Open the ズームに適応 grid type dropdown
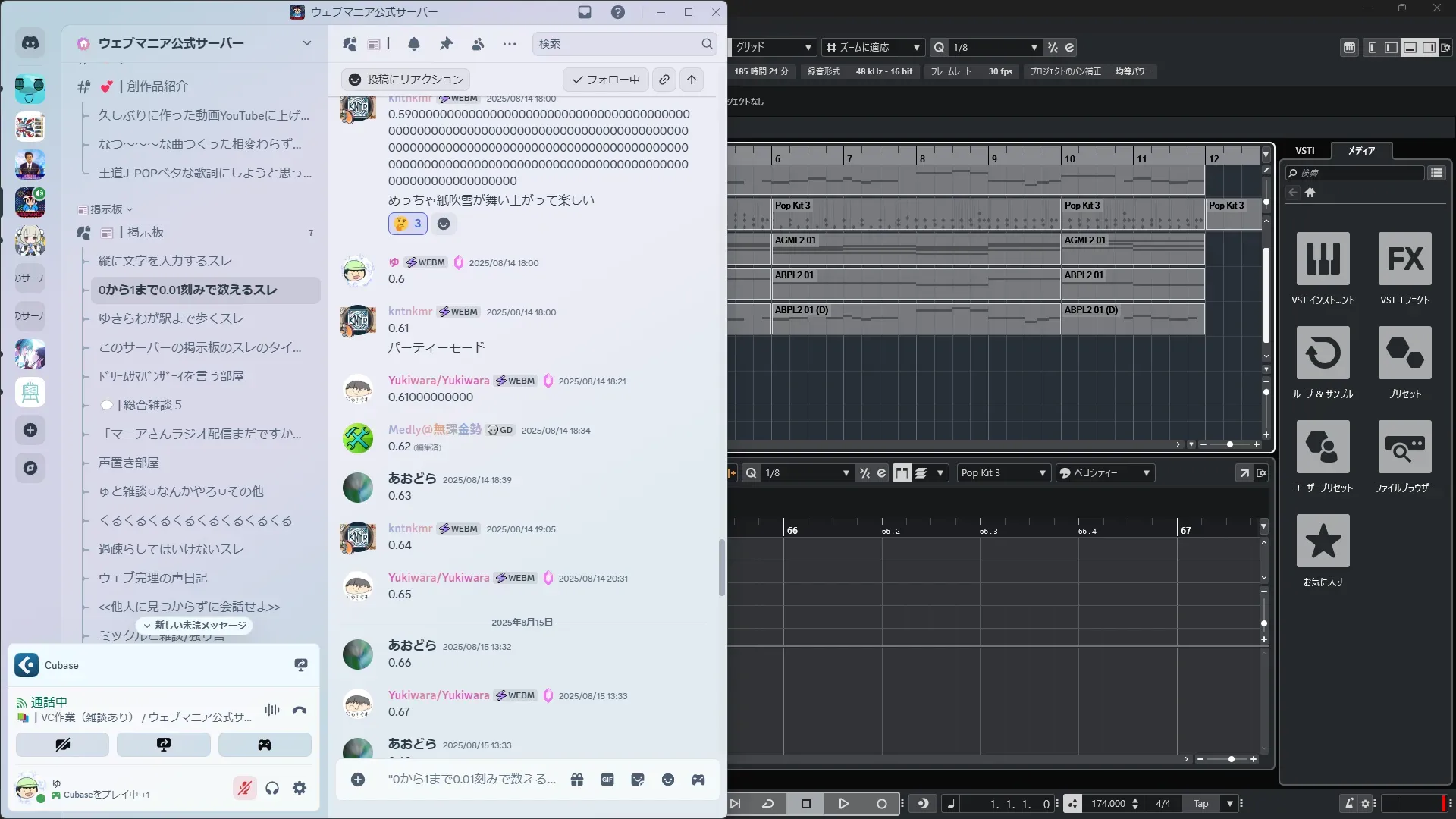1456x819 pixels. coord(872,47)
